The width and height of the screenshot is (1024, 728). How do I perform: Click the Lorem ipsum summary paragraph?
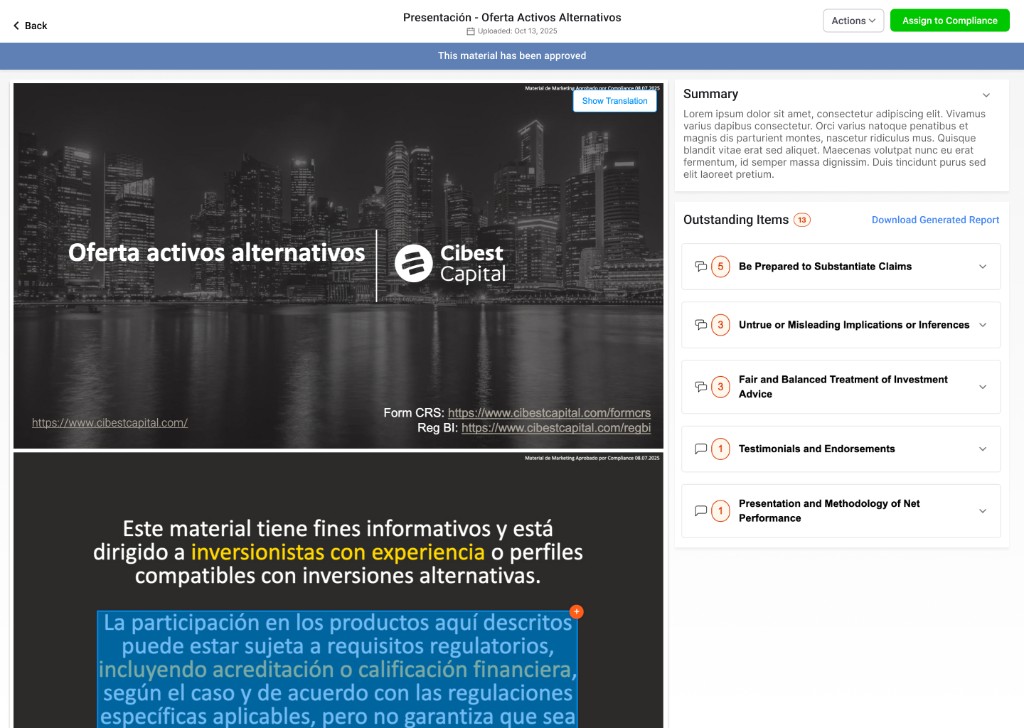tap(835, 144)
